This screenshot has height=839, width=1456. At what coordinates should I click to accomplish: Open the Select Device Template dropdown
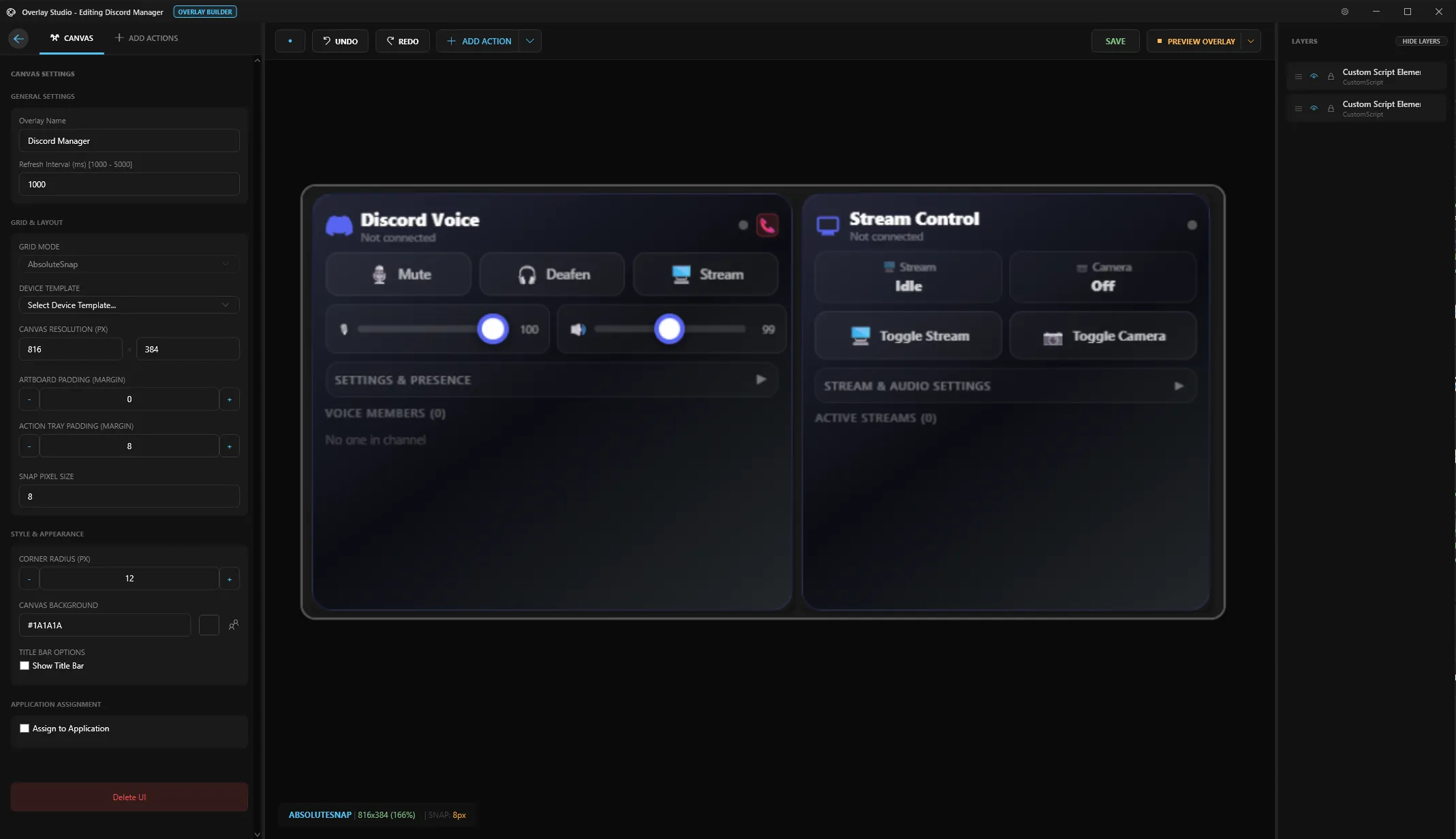[x=129, y=305]
